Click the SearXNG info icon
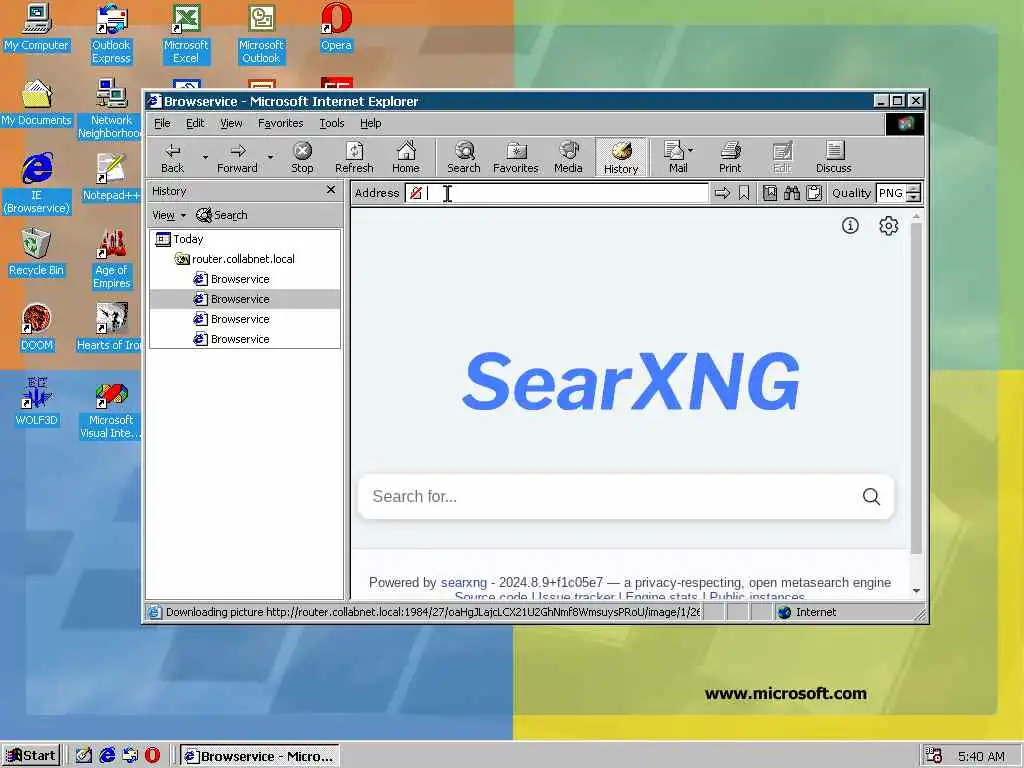This screenshot has width=1024, height=768. [x=850, y=226]
